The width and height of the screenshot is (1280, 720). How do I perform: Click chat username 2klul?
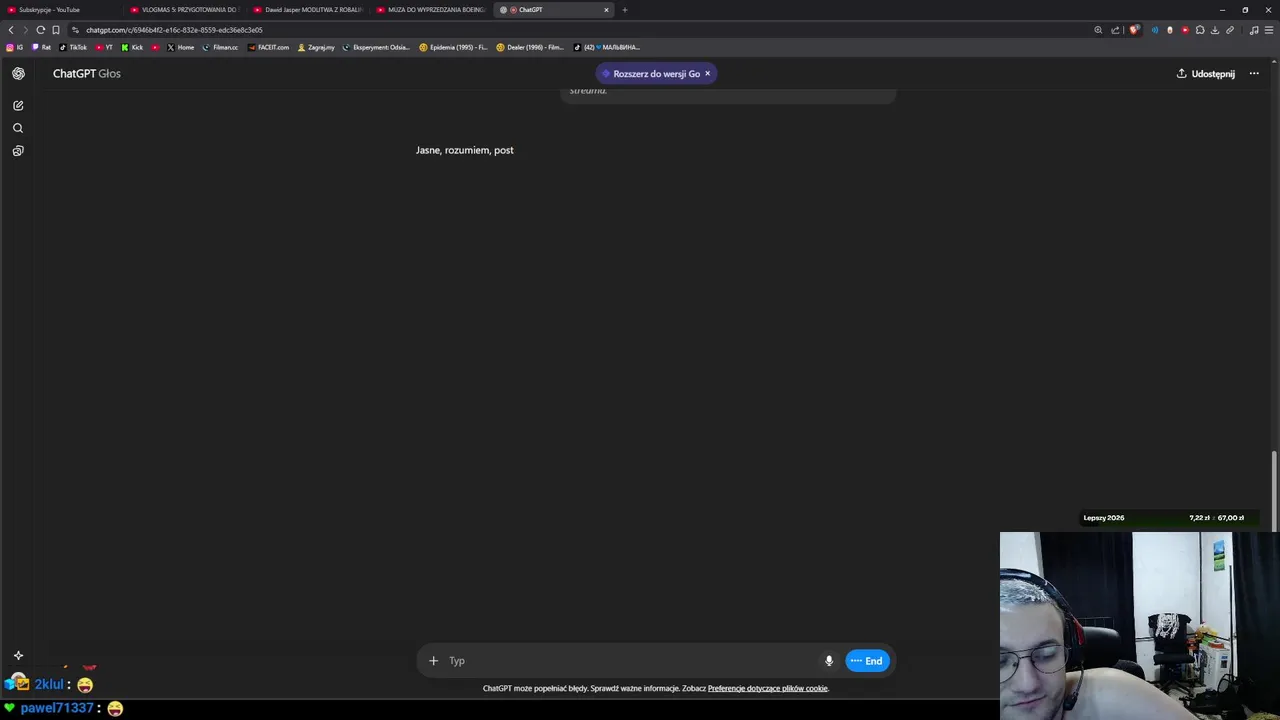[x=49, y=685]
